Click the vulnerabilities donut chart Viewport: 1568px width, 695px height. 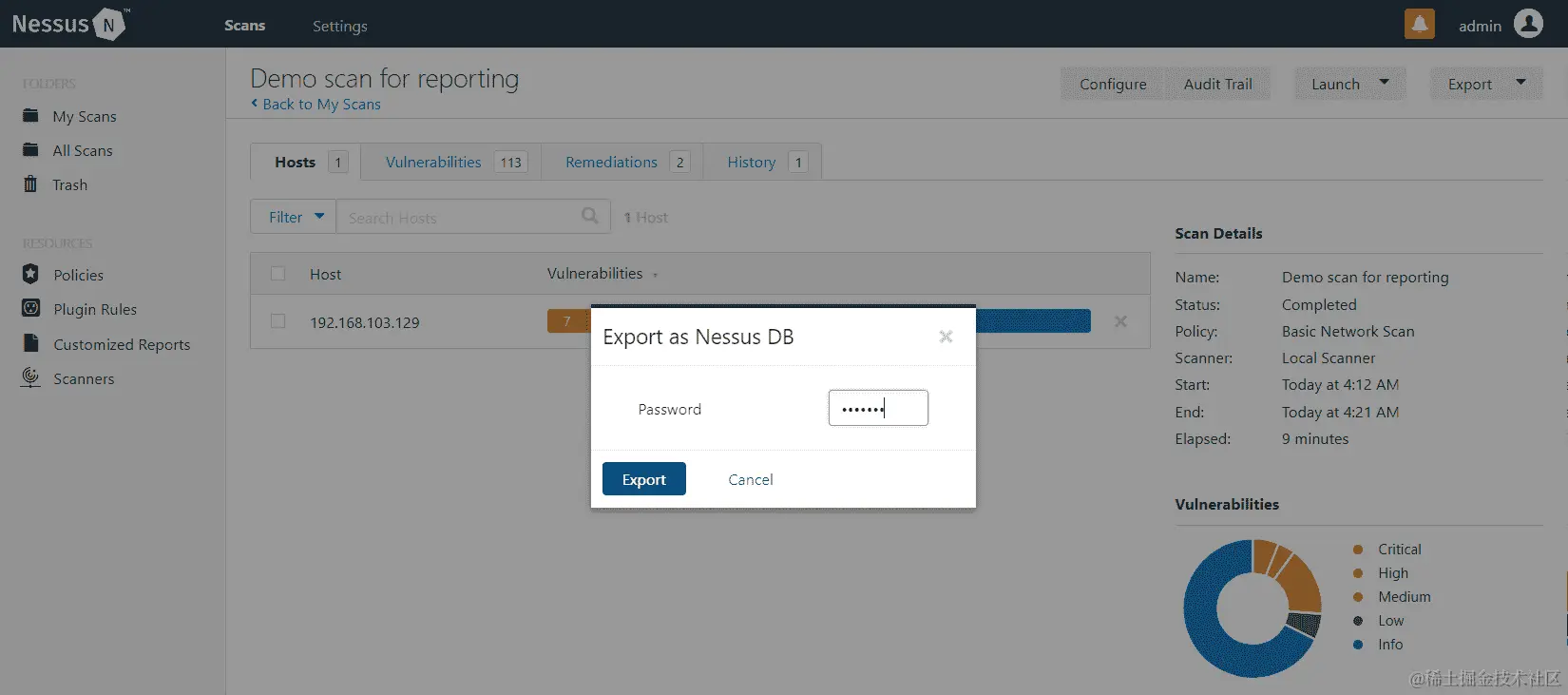point(1252,608)
